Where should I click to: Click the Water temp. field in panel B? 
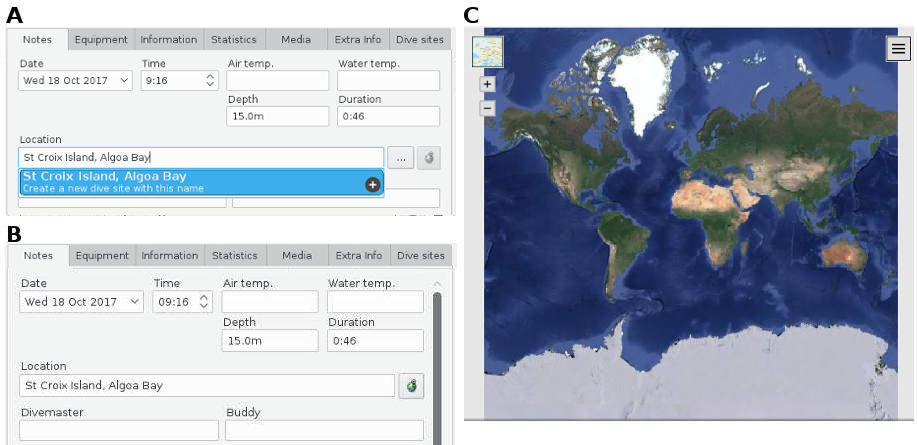point(375,302)
